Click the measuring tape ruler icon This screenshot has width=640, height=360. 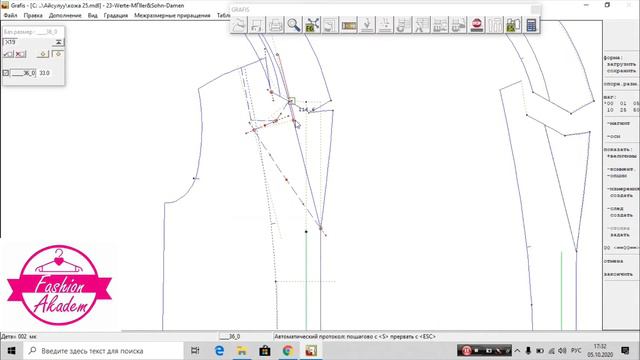tap(349, 25)
